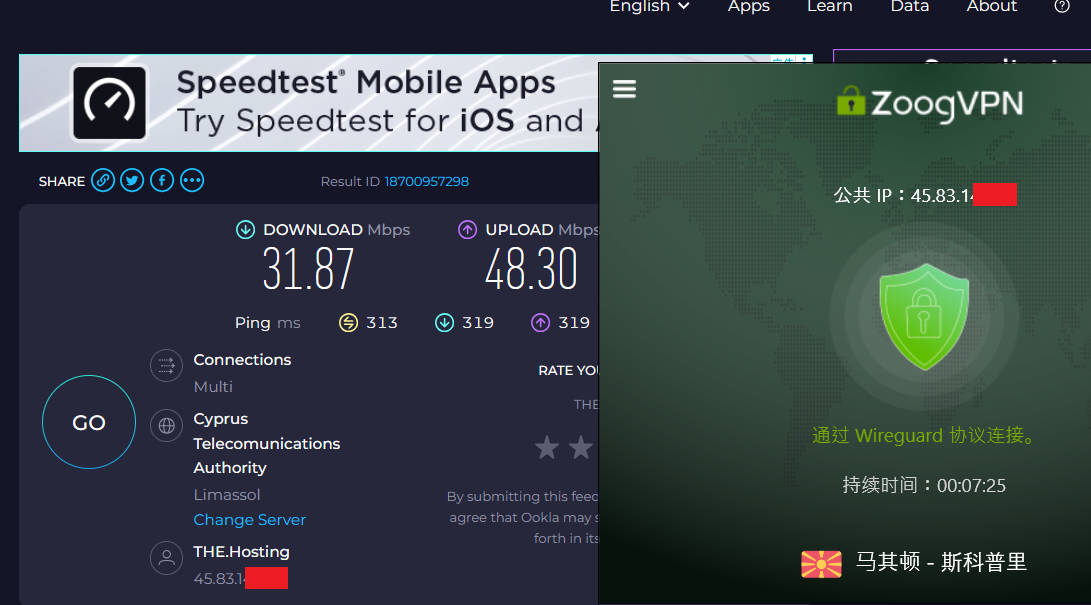1091x605 pixels.
Task: Open the Data menu item
Action: pos(909,6)
